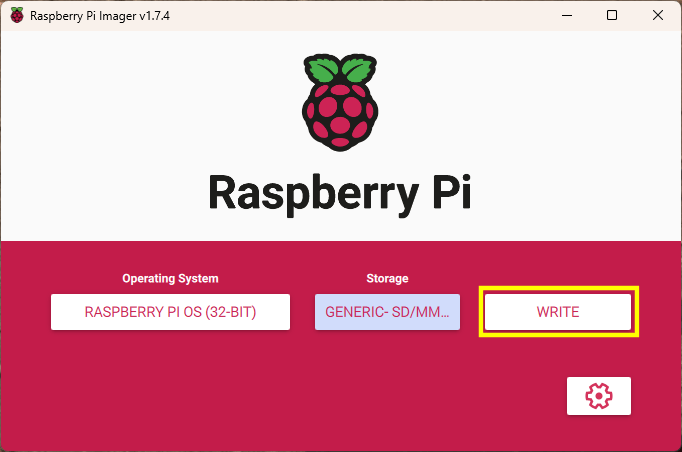
Task: Open storage selection GENERIC- SD/MM...
Action: pos(387,312)
